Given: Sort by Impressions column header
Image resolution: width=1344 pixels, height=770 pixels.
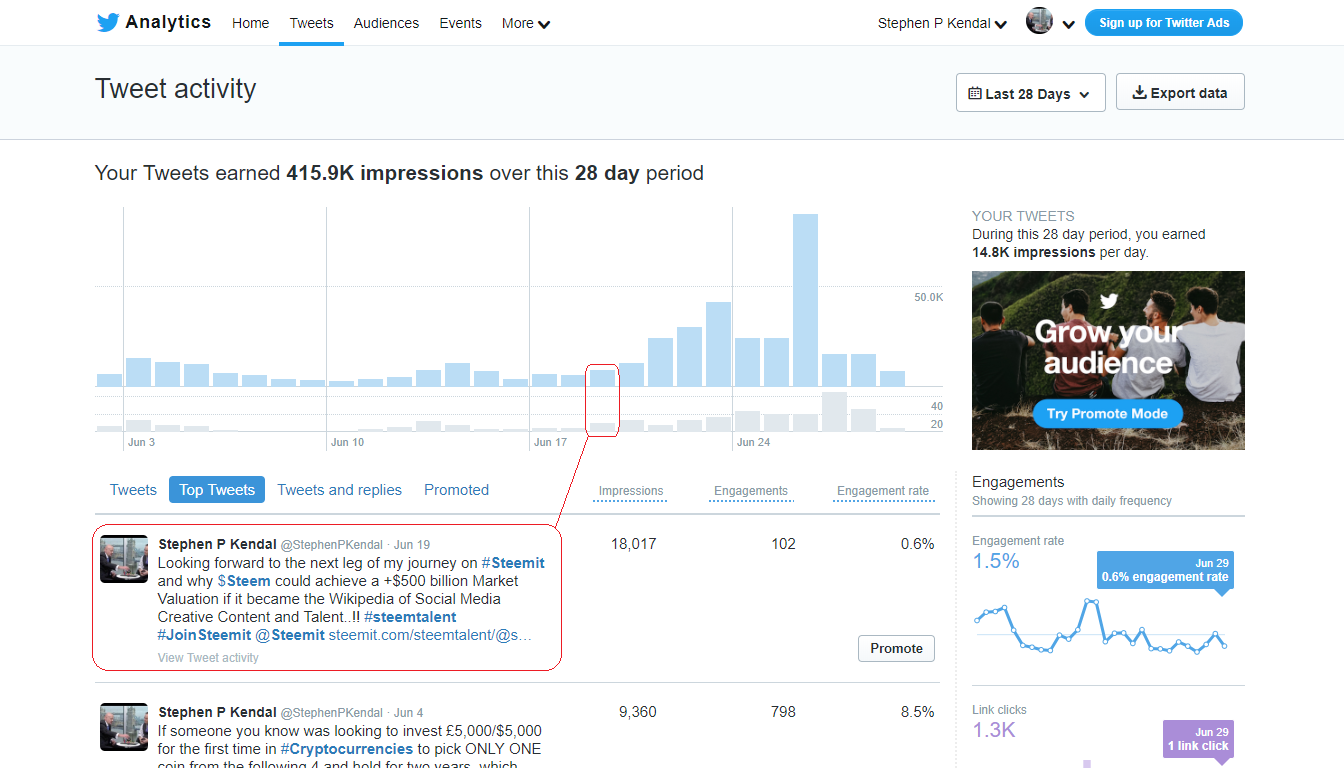Looking at the screenshot, I should (x=630, y=491).
